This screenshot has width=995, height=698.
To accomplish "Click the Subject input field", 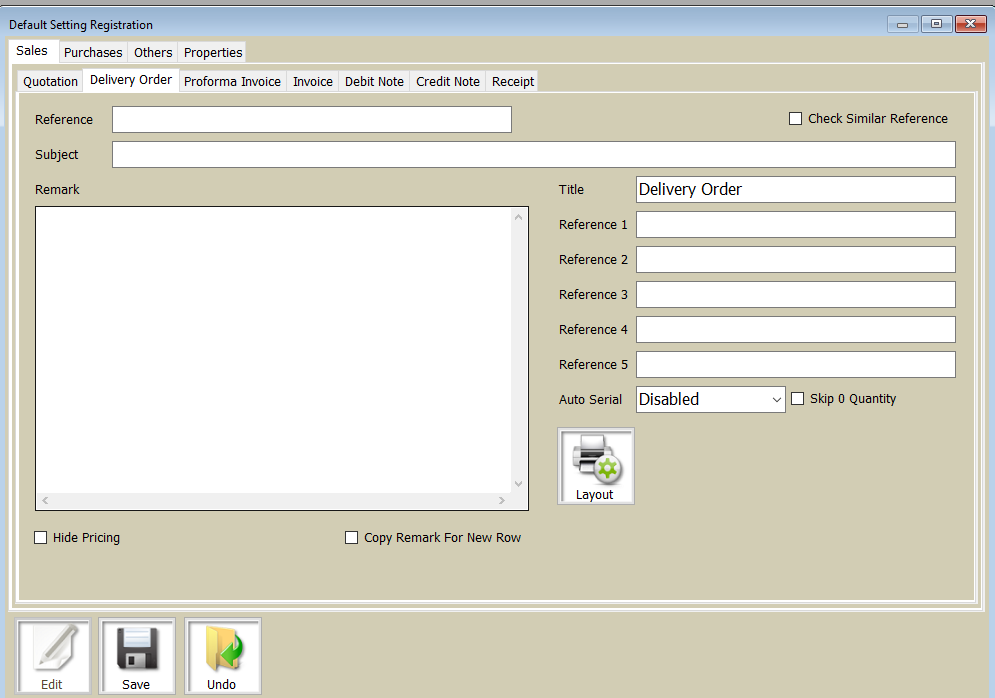I will click(534, 154).
